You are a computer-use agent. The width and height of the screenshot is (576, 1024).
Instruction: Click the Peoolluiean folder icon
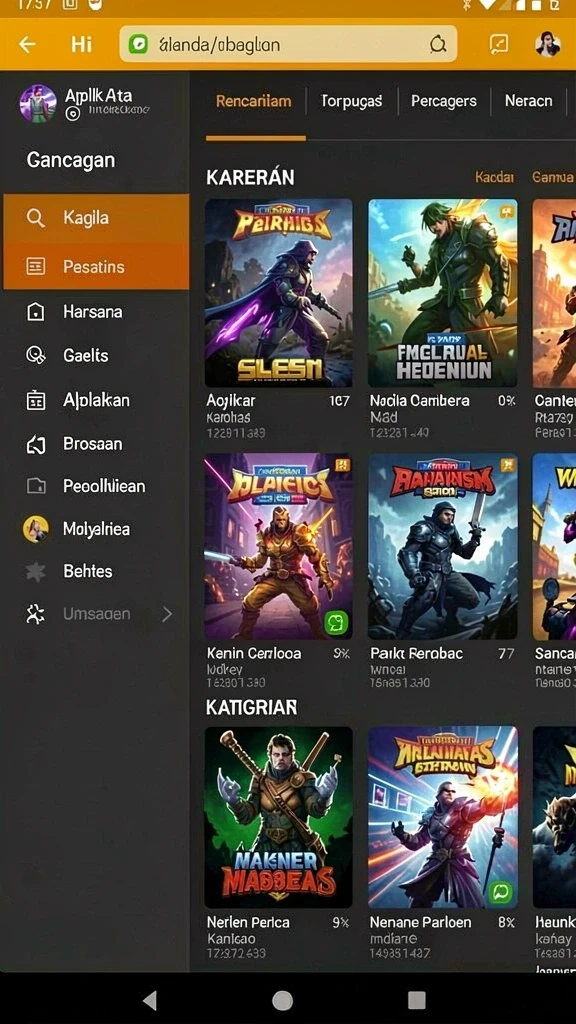click(x=35, y=486)
